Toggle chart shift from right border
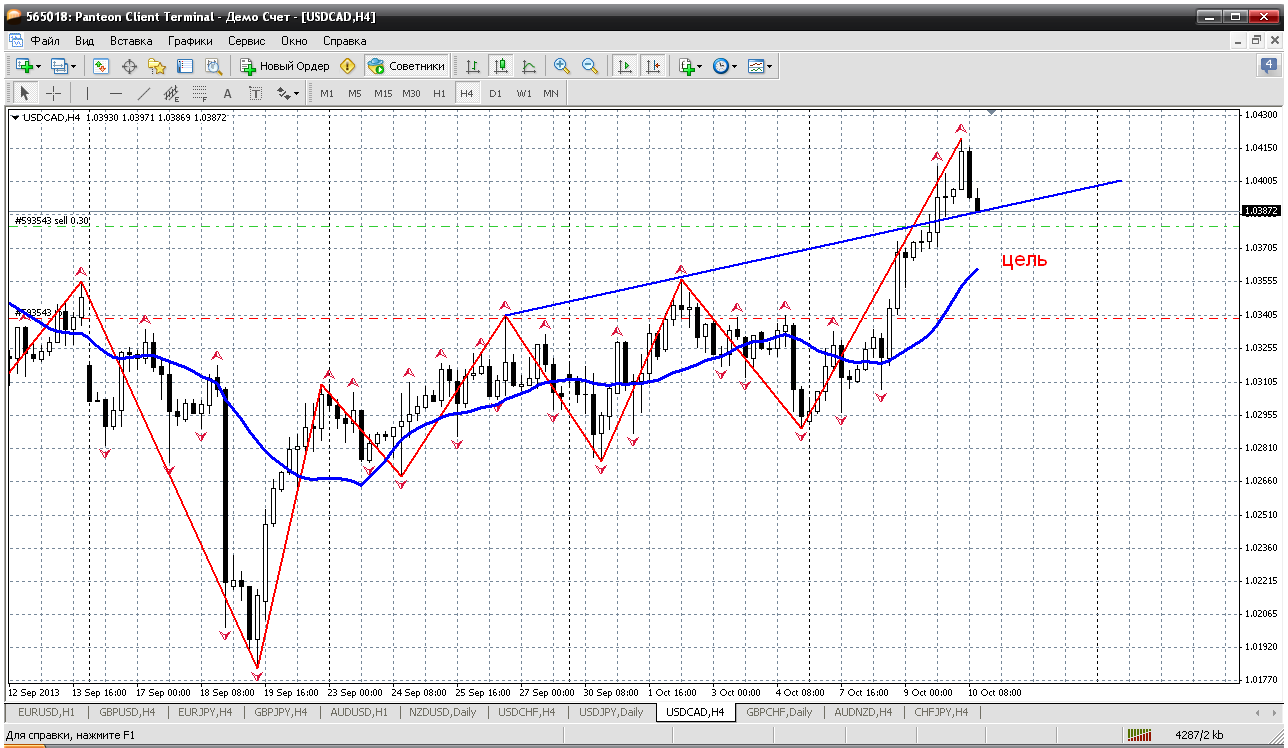Screen dimensions: 1288x748 pyautogui.click(x=653, y=66)
